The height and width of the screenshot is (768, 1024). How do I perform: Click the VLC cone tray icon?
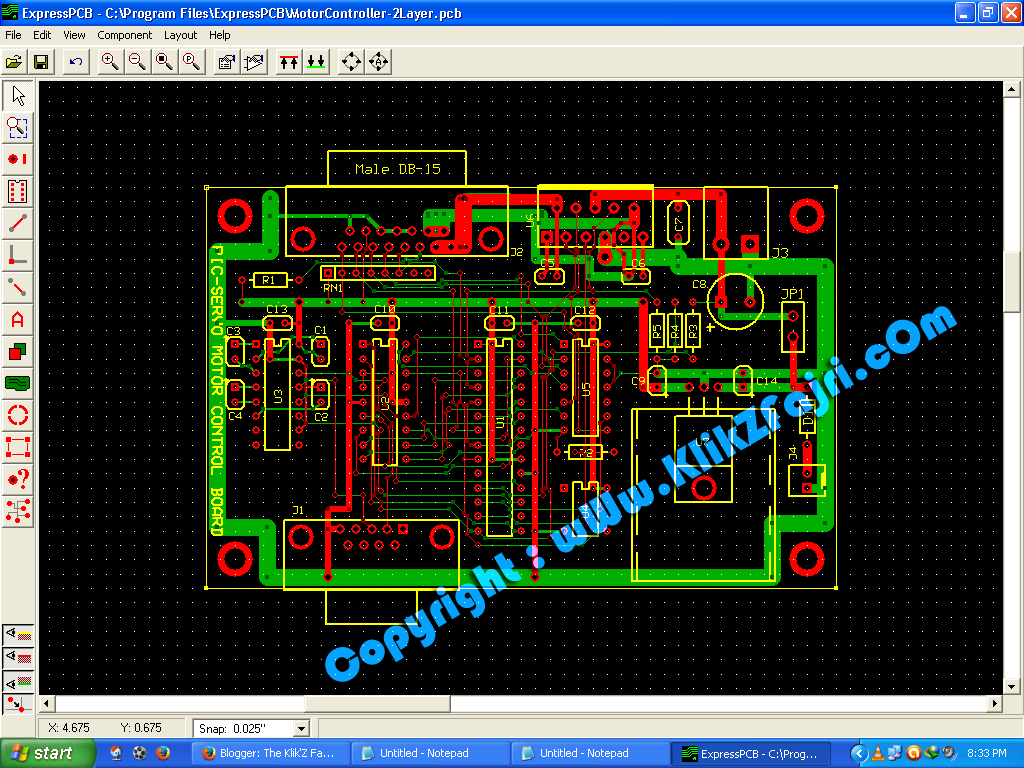coord(878,754)
